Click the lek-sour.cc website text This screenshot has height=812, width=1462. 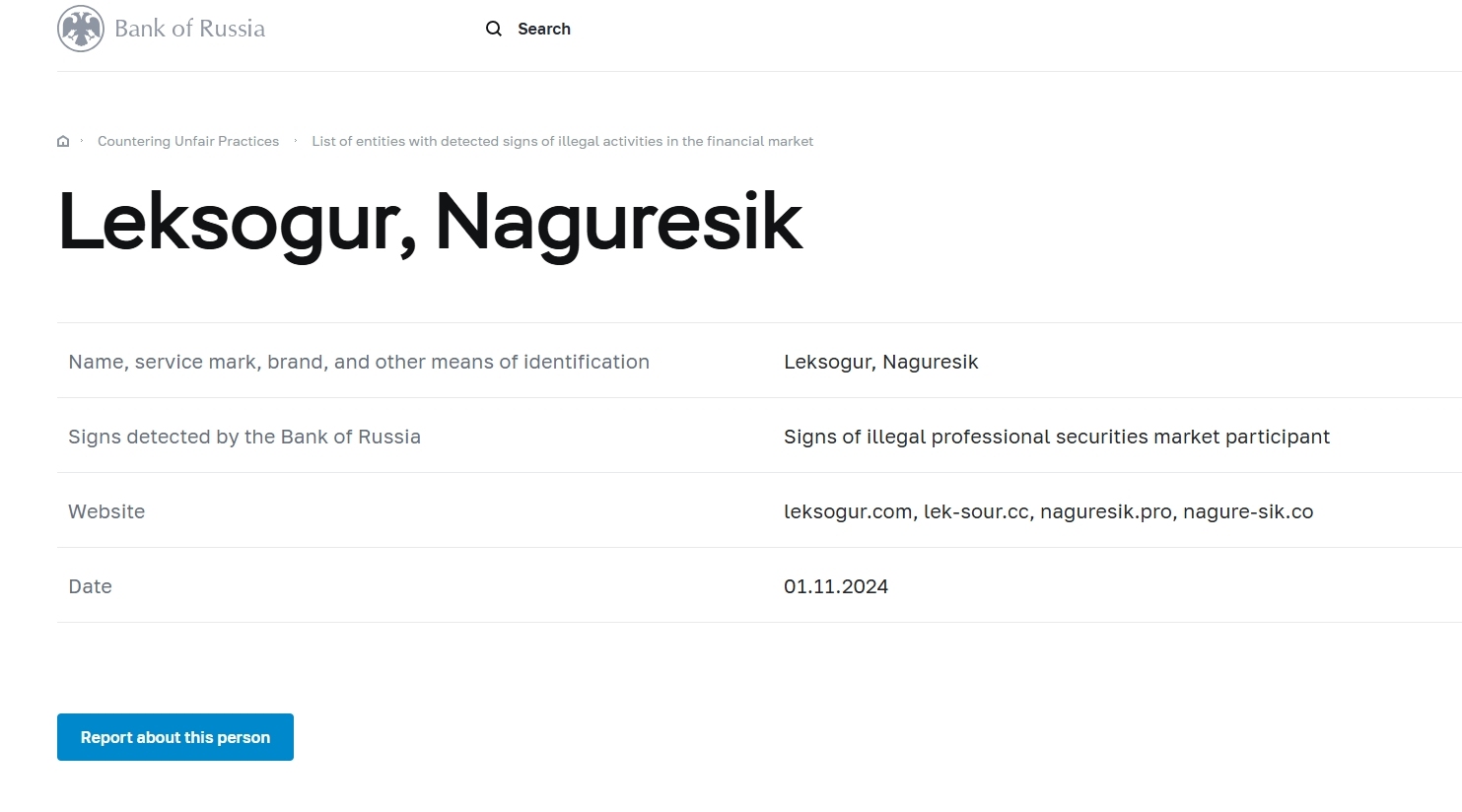click(976, 511)
